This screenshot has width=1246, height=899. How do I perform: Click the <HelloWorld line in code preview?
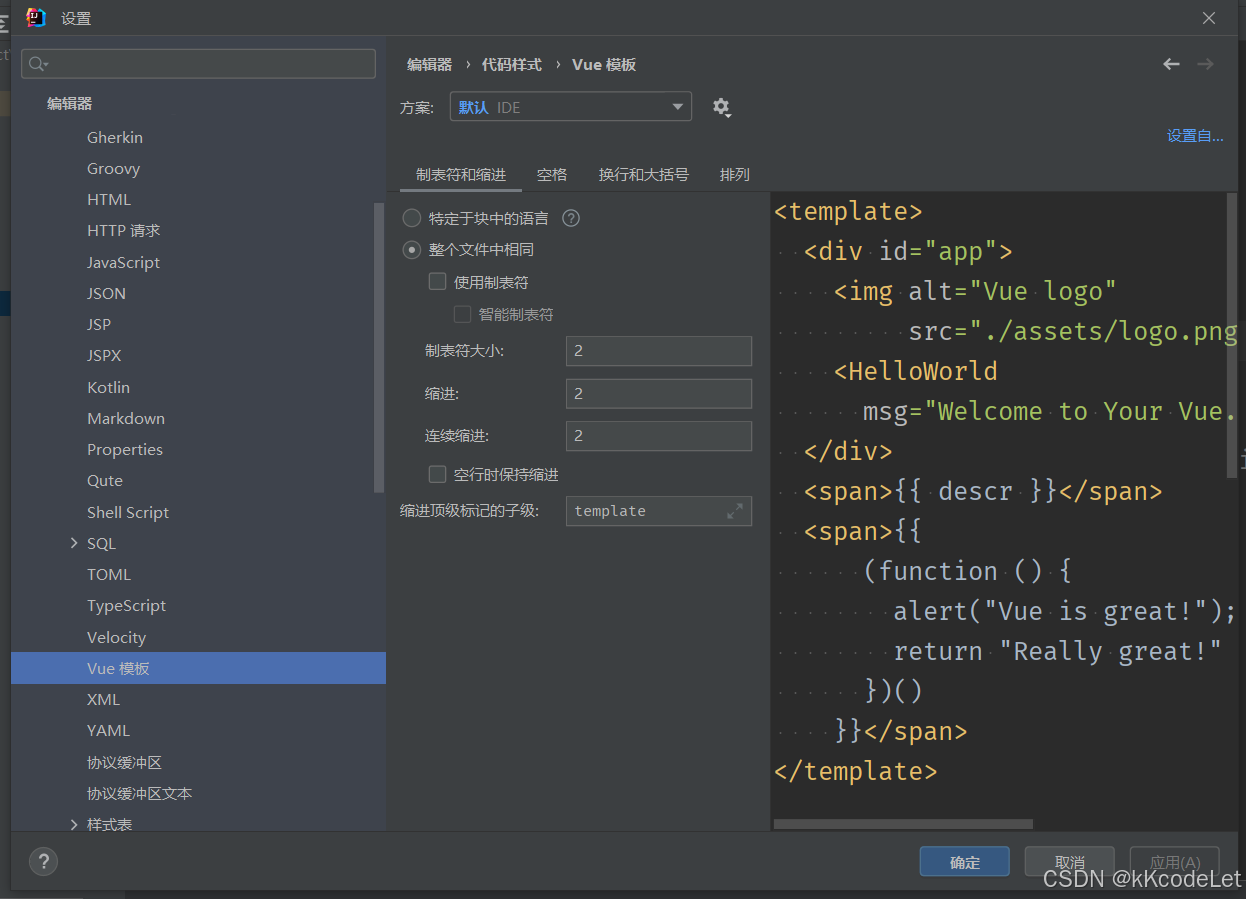[915, 371]
